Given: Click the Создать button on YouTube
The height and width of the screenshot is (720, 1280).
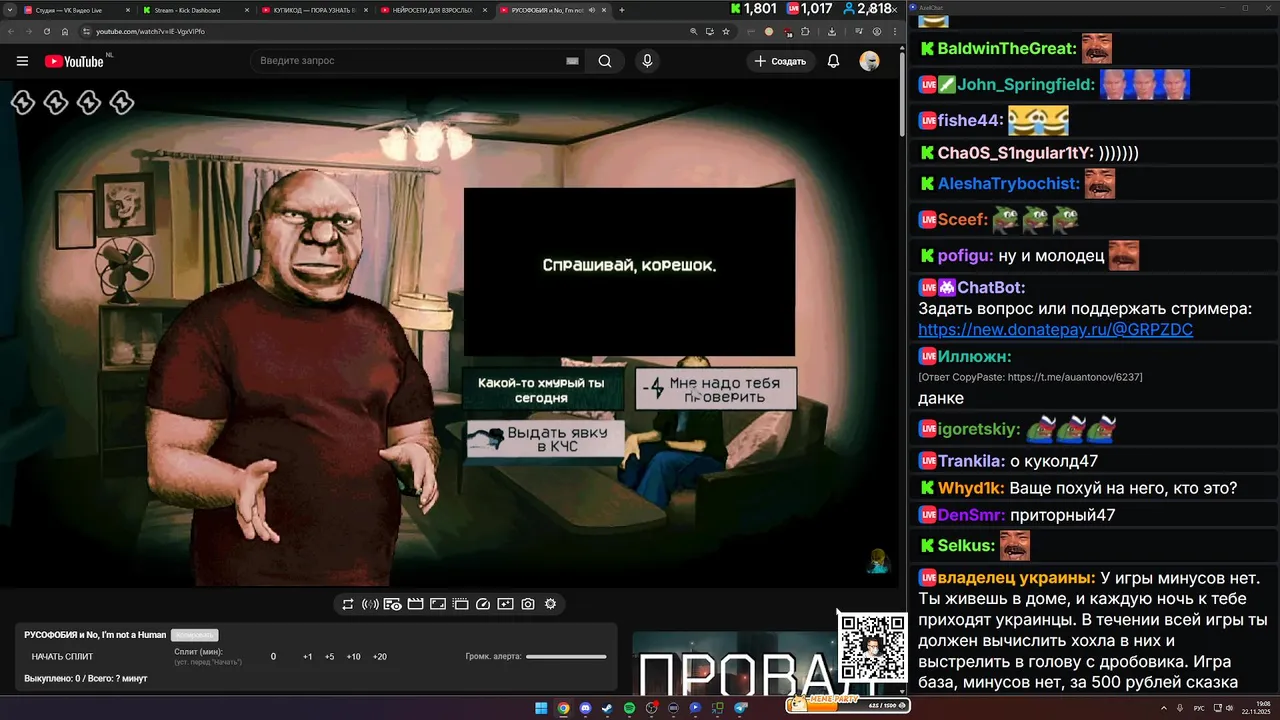Looking at the screenshot, I should point(780,61).
